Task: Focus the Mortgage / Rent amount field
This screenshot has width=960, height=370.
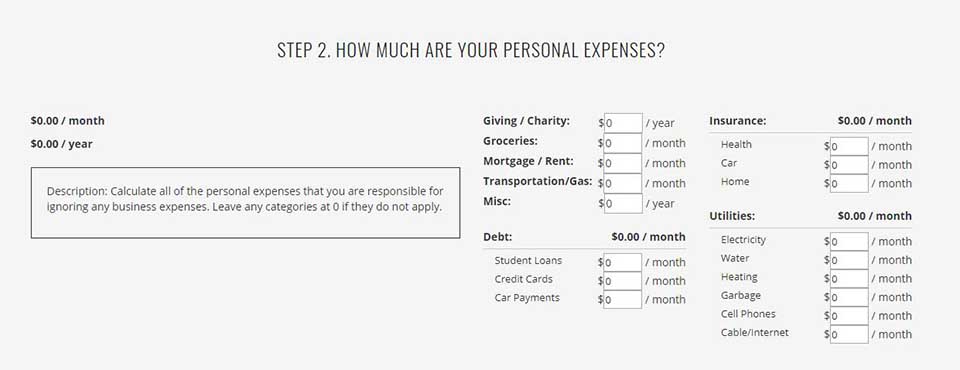Action: click(x=623, y=163)
